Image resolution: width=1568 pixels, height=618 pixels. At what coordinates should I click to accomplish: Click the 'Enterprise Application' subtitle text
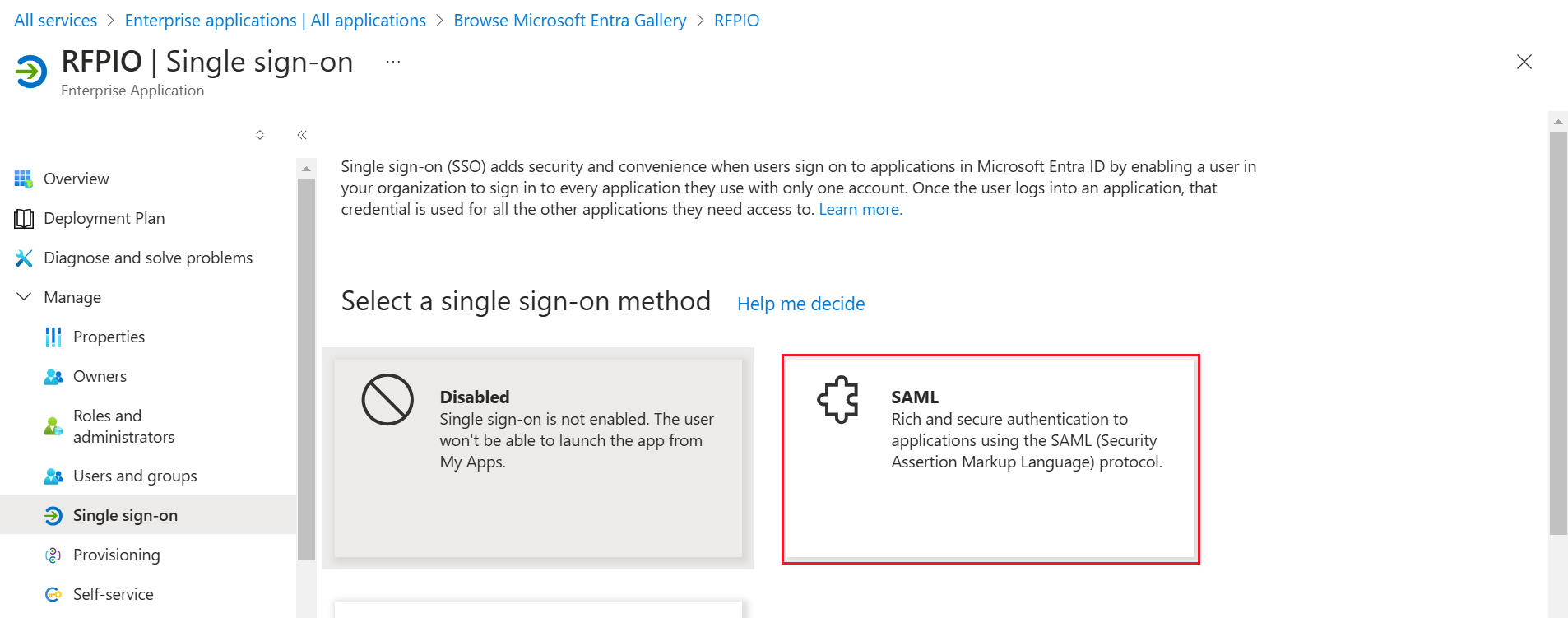tap(132, 91)
